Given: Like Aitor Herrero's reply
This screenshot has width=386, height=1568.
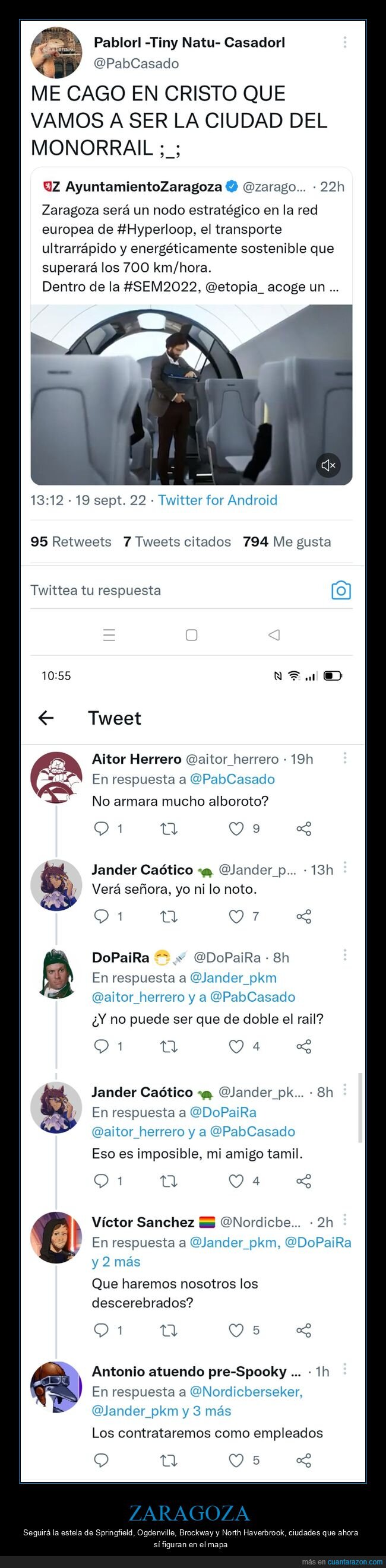Looking at the screenshot, I should pos(236,829).
